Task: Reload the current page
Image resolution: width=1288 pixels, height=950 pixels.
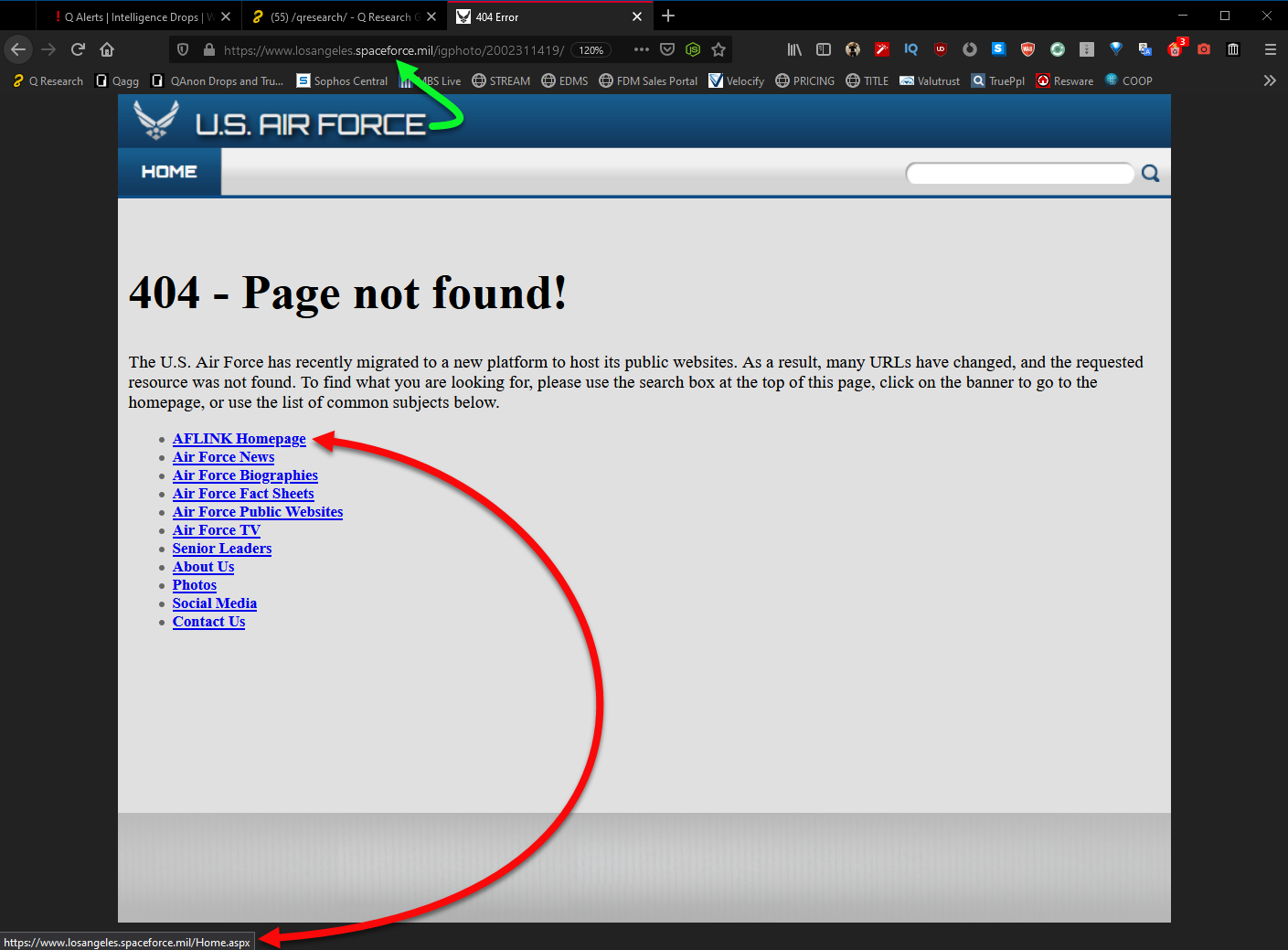Action: coord(78,49)
